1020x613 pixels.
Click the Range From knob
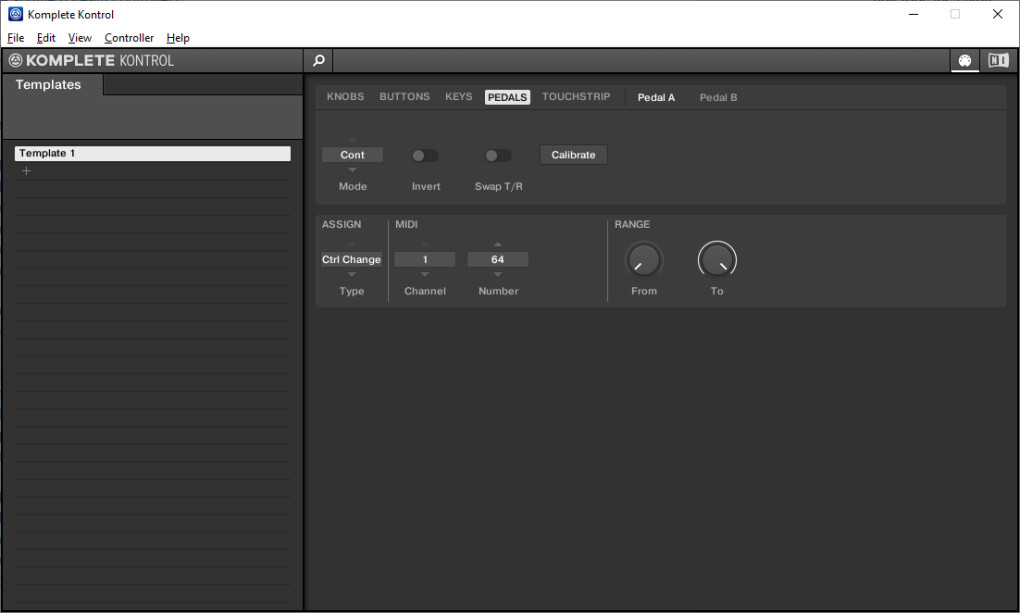[x=644, y=260]
